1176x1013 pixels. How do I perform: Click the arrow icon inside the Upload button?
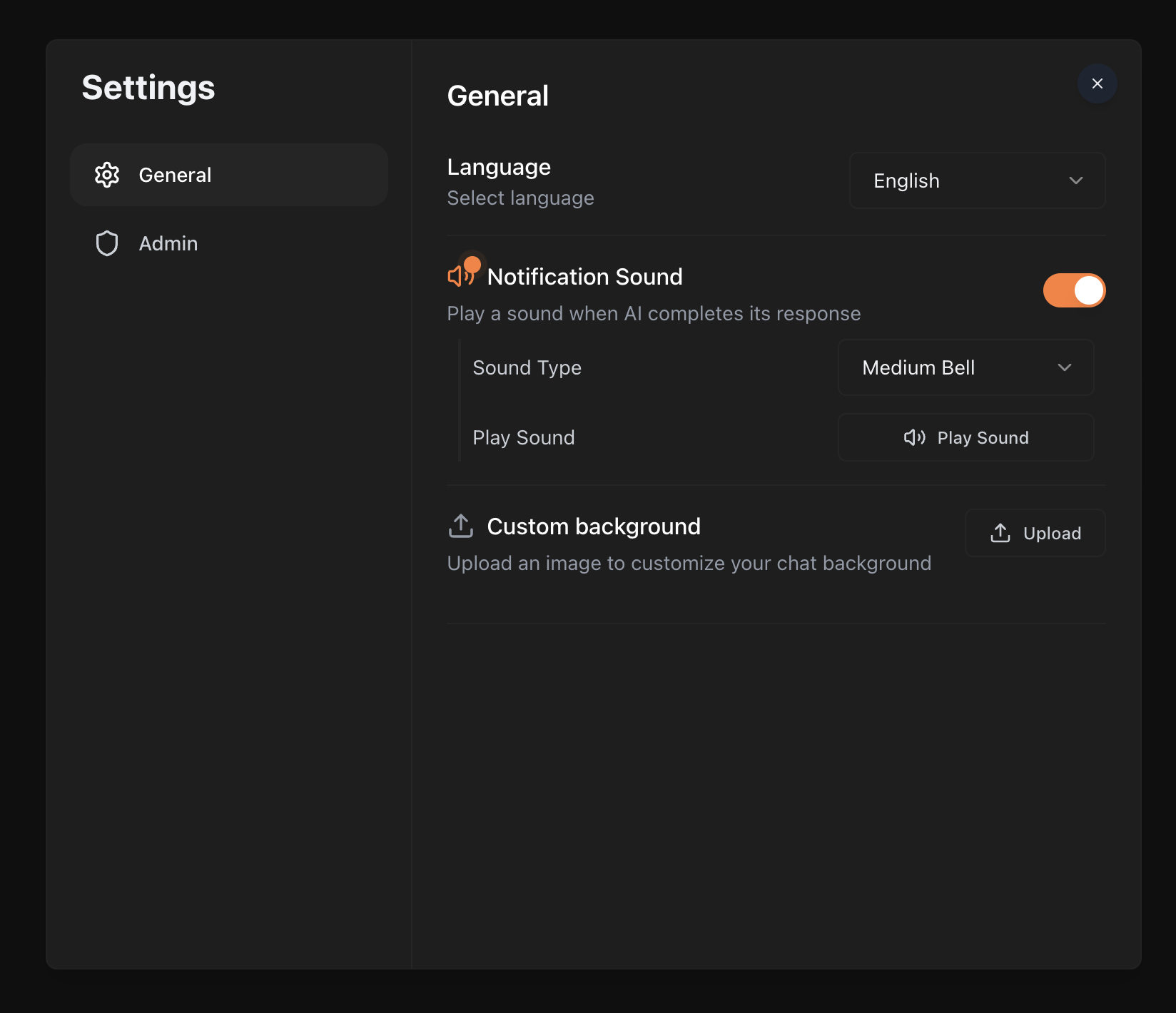pos(1000,533)
